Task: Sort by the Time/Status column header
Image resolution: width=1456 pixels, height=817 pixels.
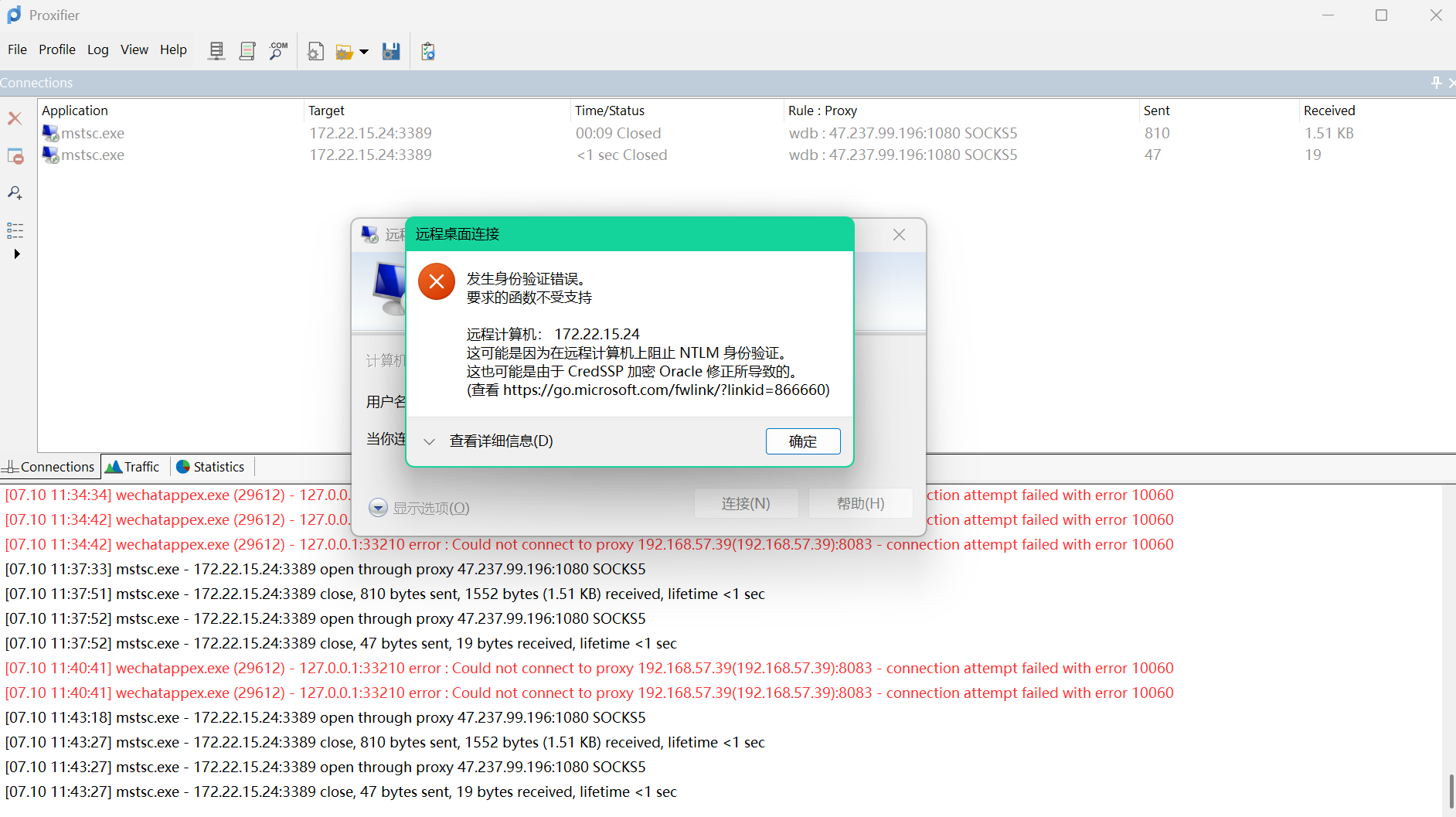Action: click(678, 111)
